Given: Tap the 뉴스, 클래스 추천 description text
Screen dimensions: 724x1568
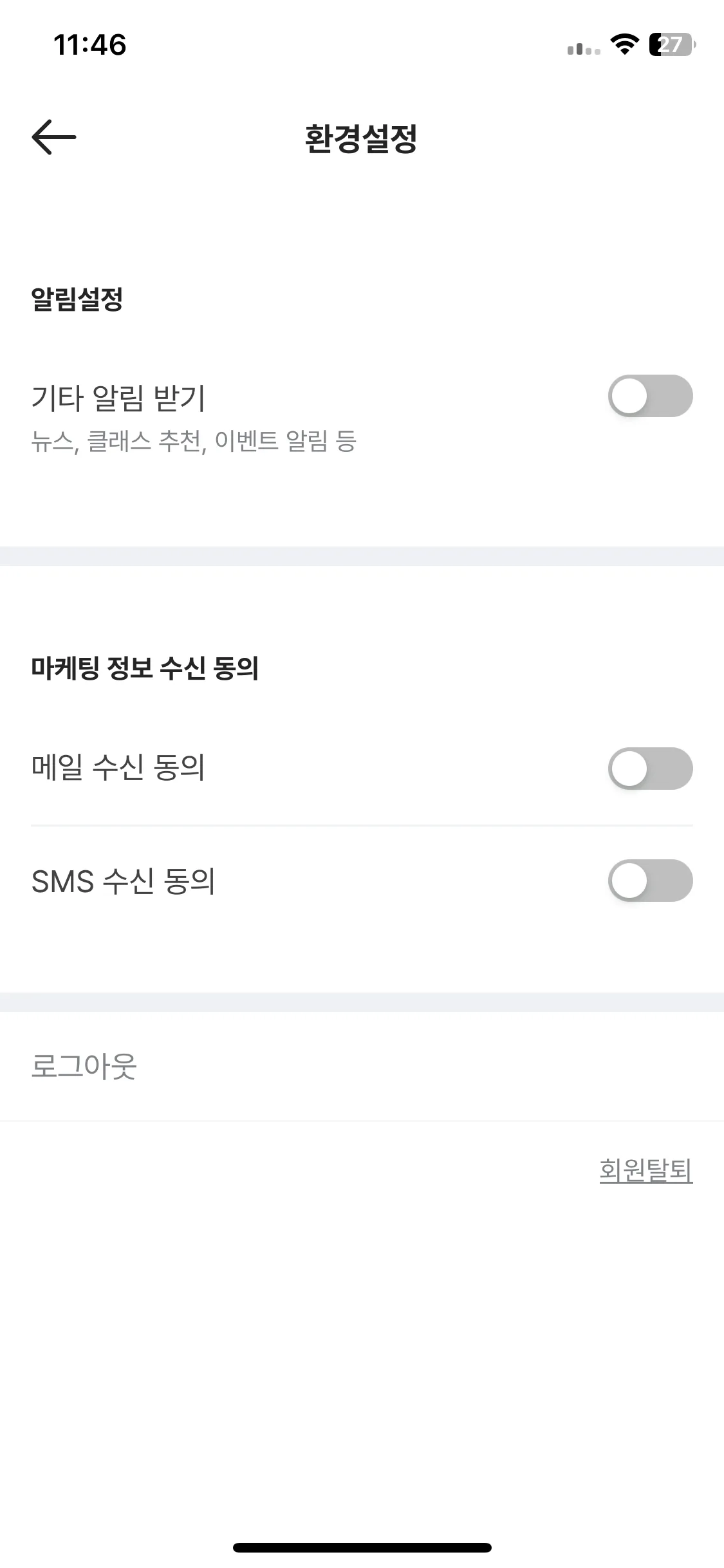Looking at the screenshot, I should (193, 441).
